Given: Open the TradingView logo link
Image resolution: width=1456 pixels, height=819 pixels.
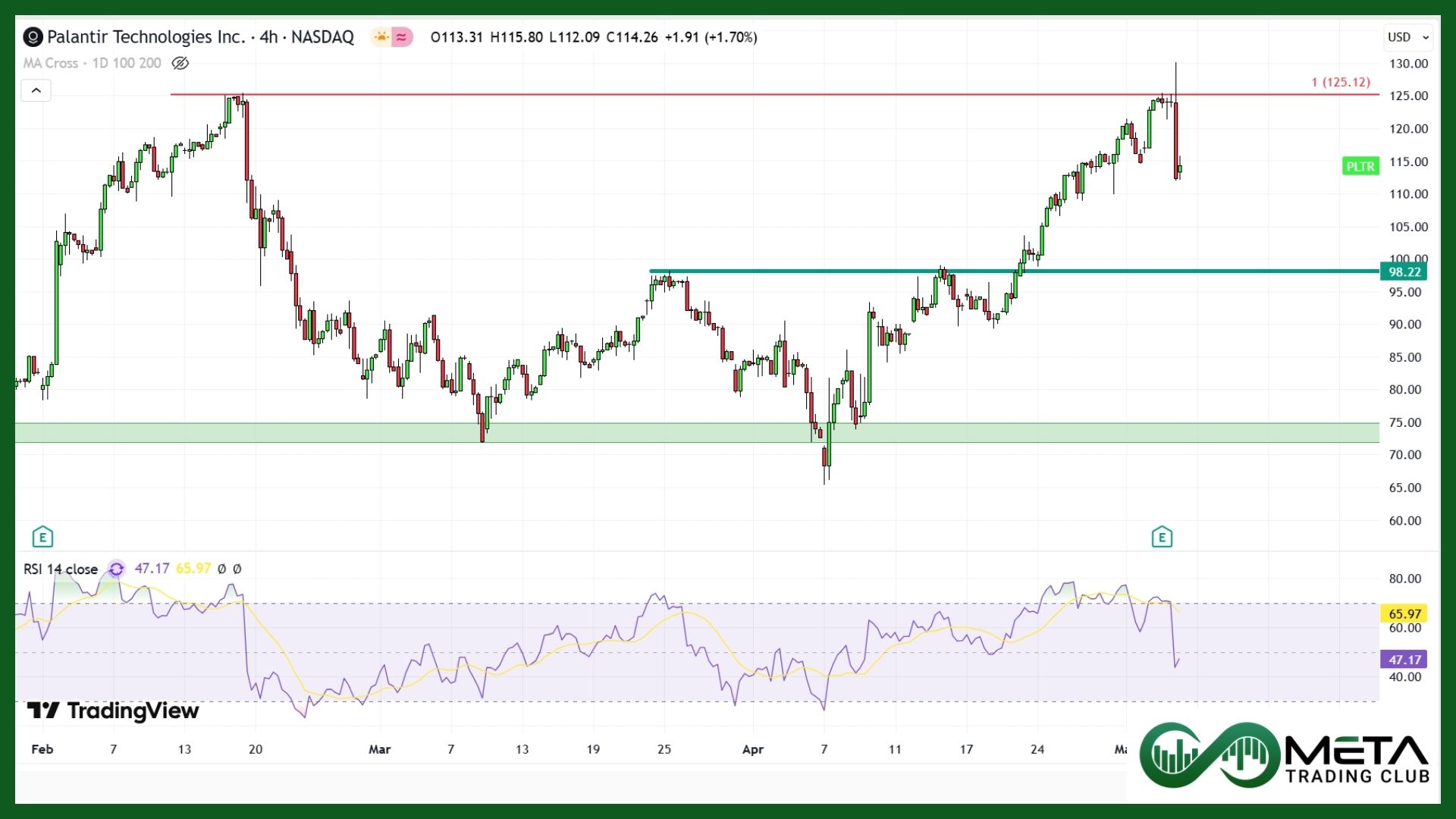Looking at the screenshot, I should [x=113, y=711].
